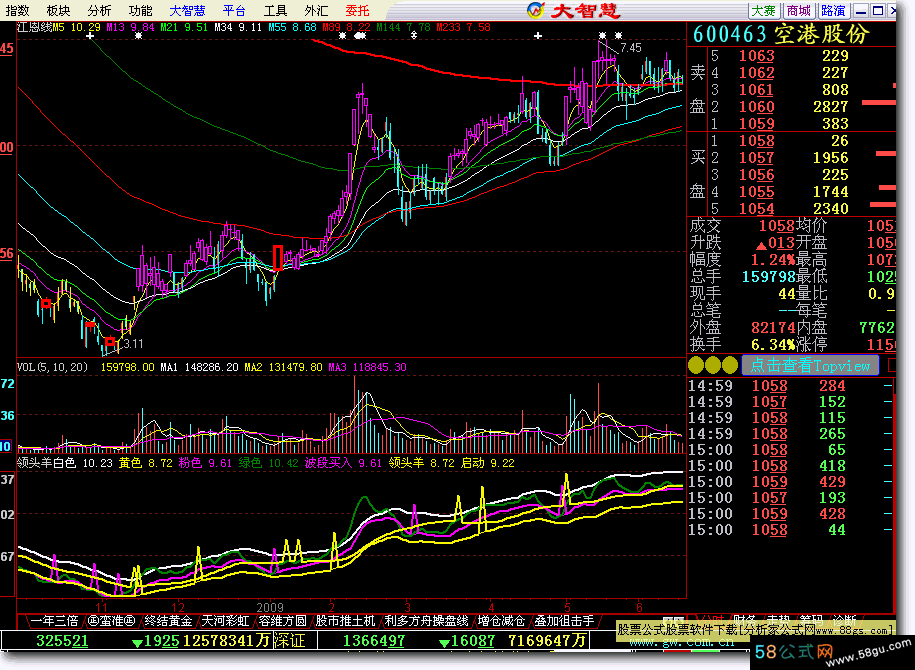Open the 板块 menu
The image size is (915, 670).
coord(58,11)
